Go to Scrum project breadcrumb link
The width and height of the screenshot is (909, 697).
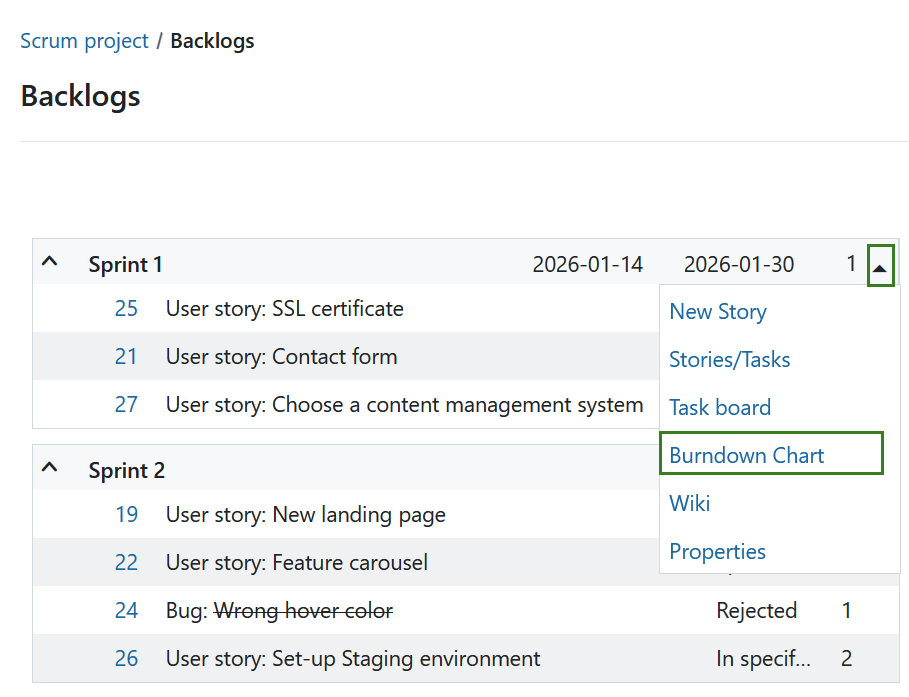pos(84,41)
